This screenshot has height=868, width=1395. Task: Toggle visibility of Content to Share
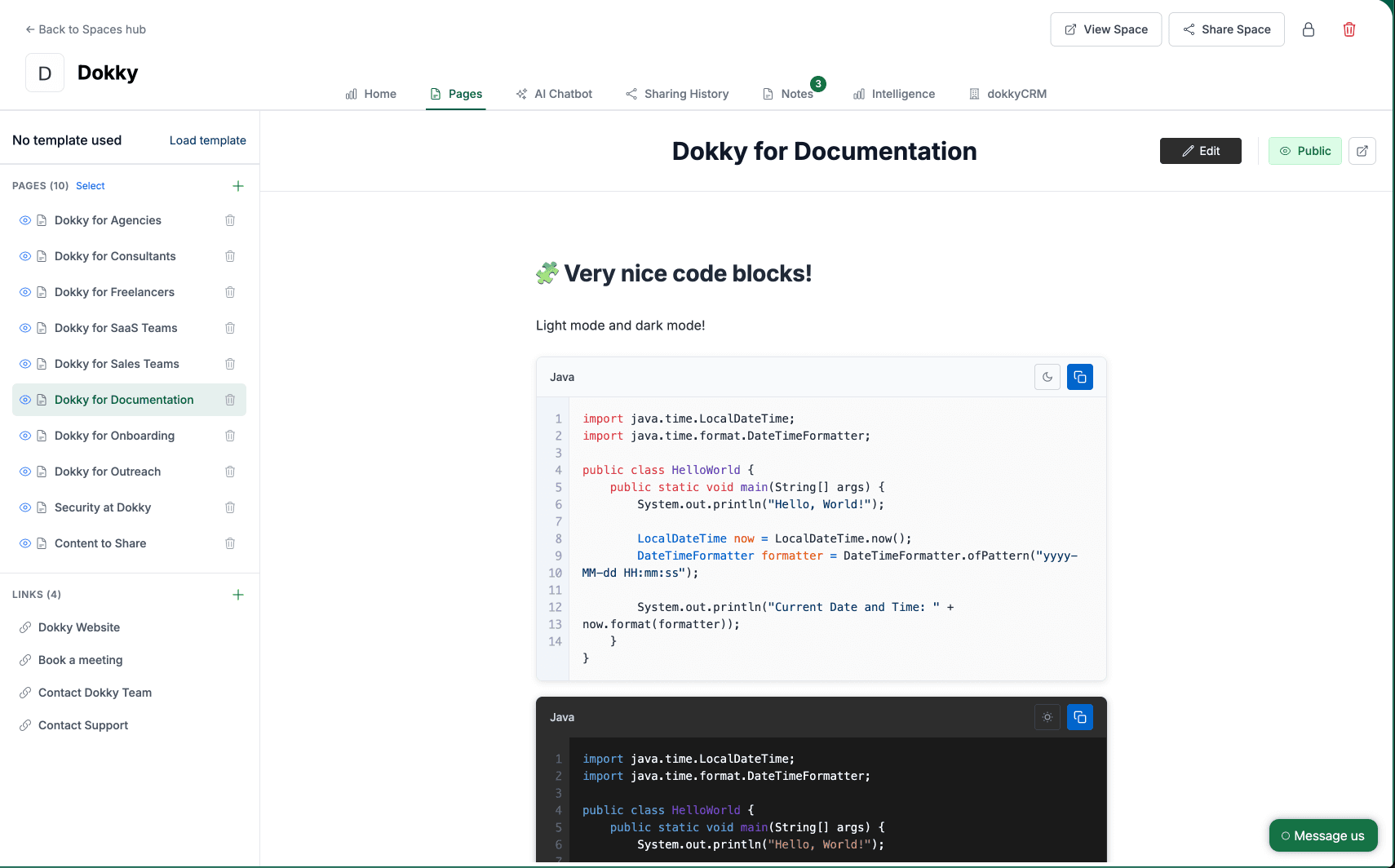pyautogui.click(x=25, y=543)
